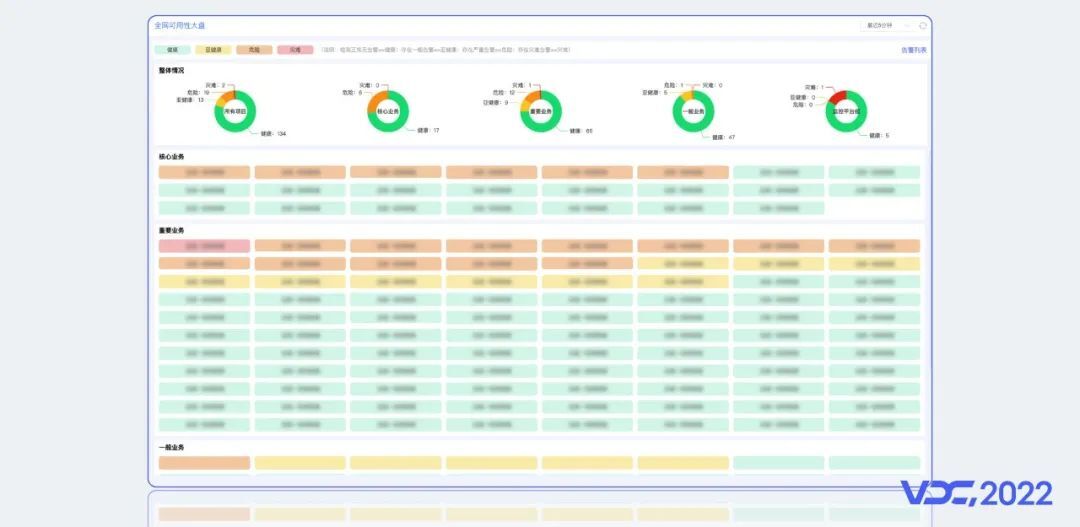Screen dimensions: 1080x527
Task: Click the 全网可用性大盘 title
Action: [179, 25]
